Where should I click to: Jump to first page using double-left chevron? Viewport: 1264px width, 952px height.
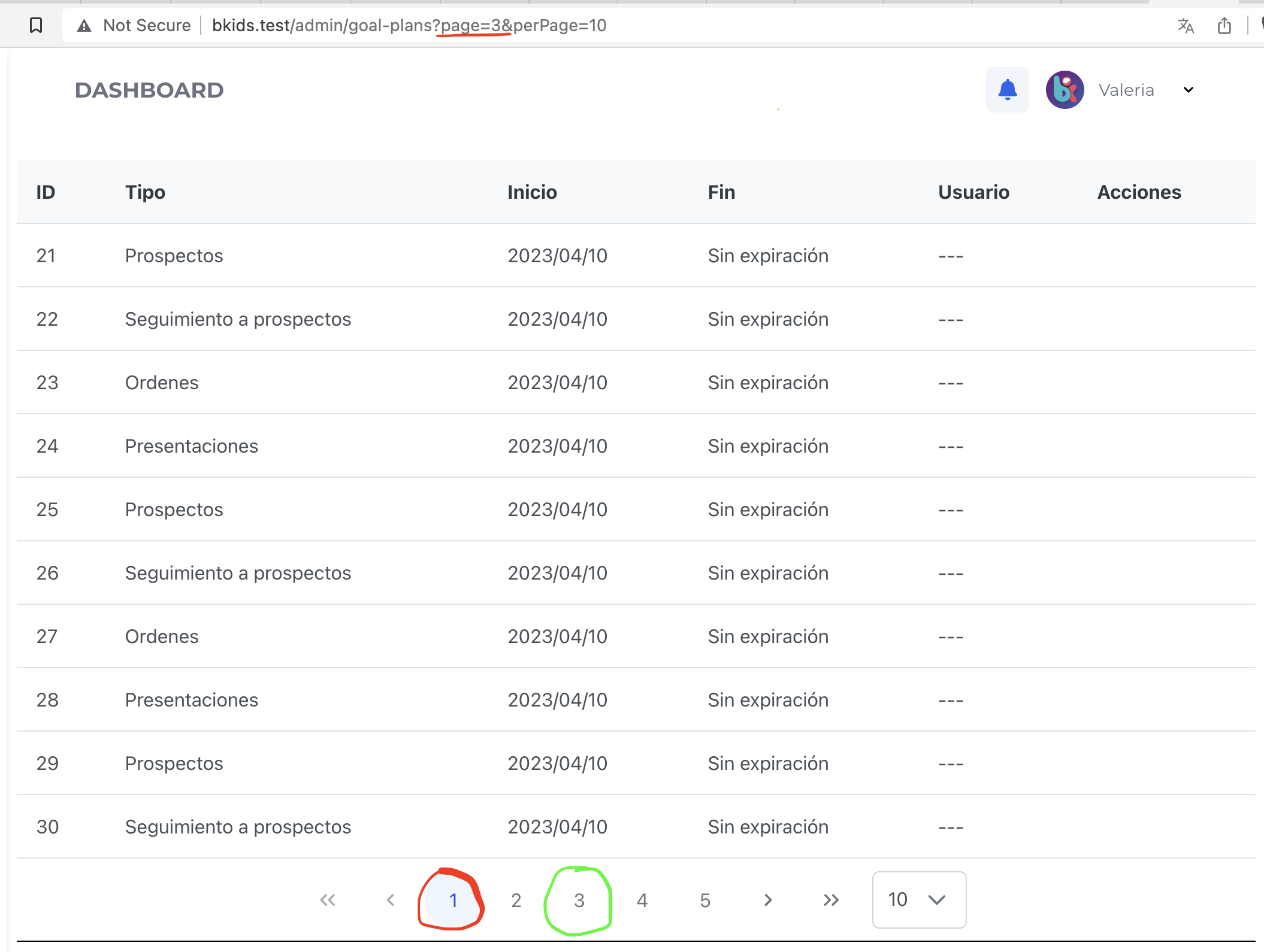coord(327,899)
